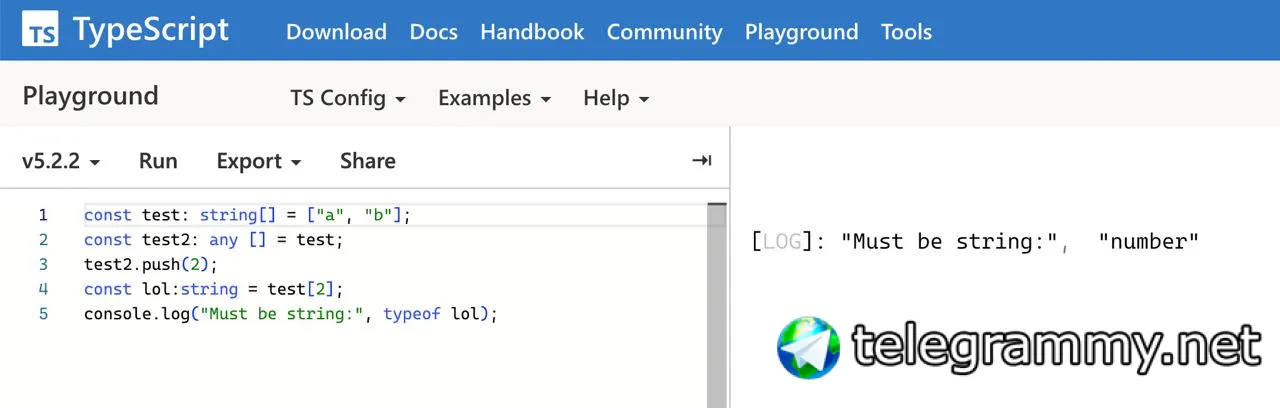Open the Tools nav link
This screenshot has height=408, width=1280.
[x=906, y=32]
